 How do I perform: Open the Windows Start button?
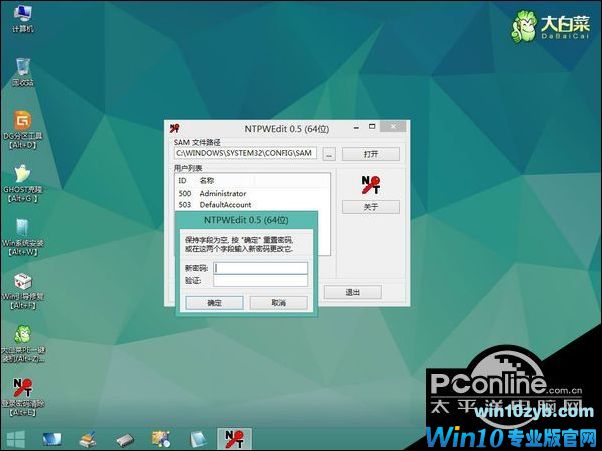point(16,439)
